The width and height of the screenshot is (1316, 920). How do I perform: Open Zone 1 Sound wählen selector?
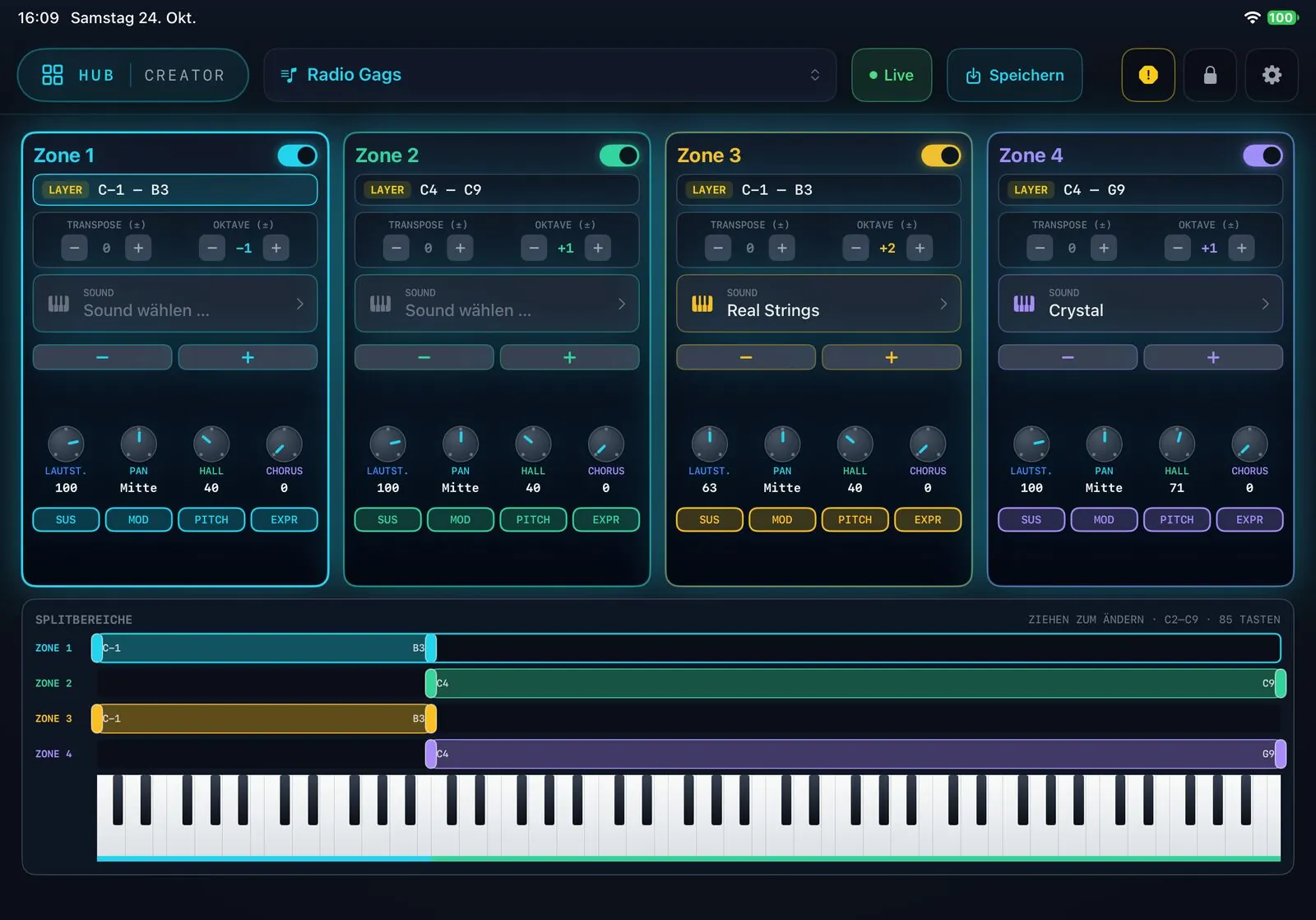click(175, 304)
